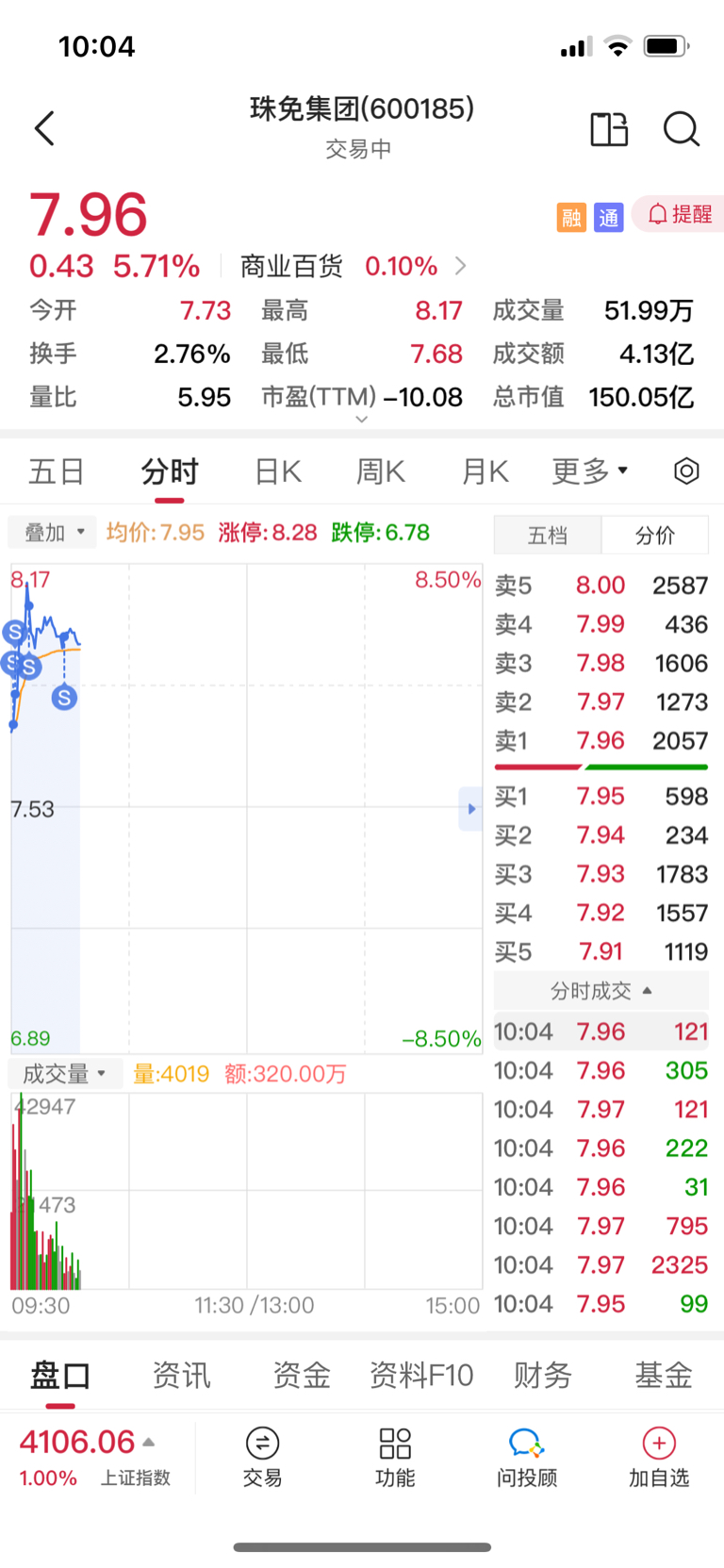Switch to 五日 chart tab
Screen dimensions: 724x1568
click(x=57, y=470)
